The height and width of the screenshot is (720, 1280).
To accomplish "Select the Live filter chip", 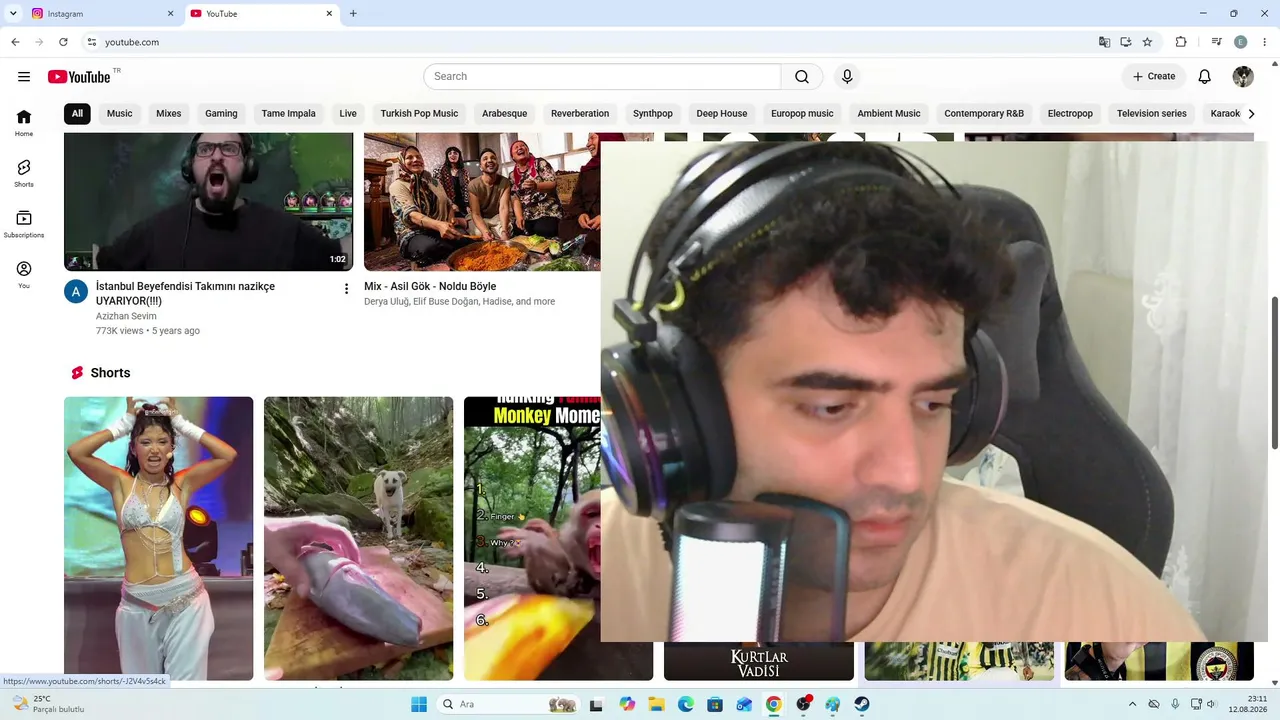I will click(x=348, y=114).
